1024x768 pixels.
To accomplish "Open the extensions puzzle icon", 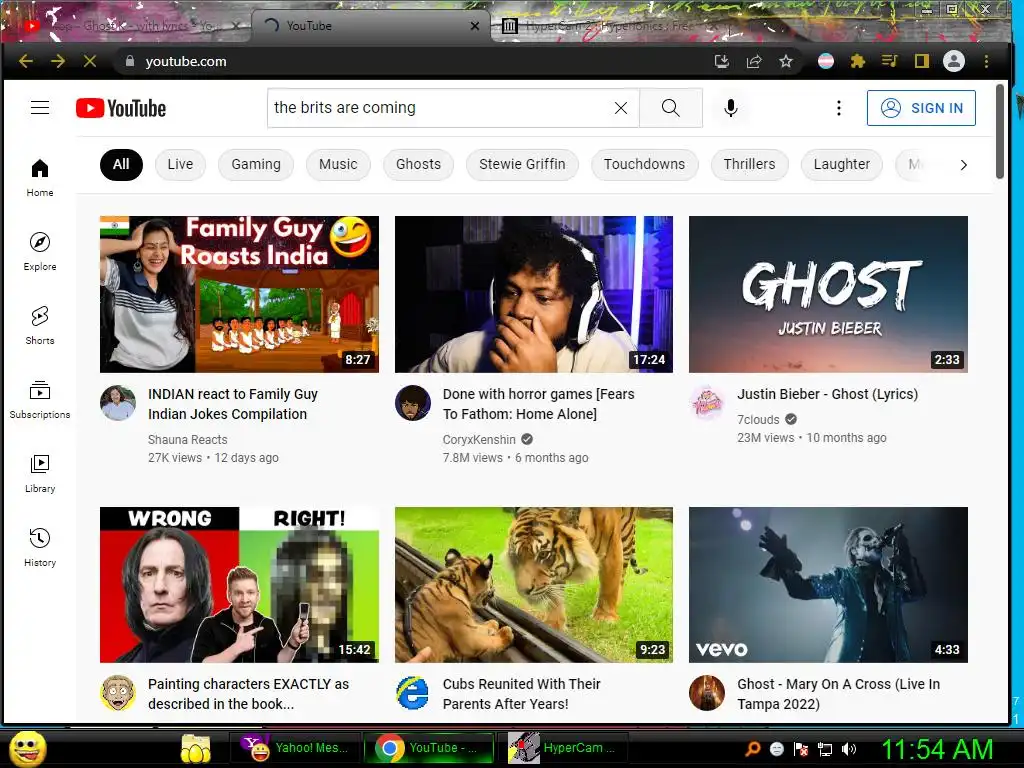I will pos(857,61).
